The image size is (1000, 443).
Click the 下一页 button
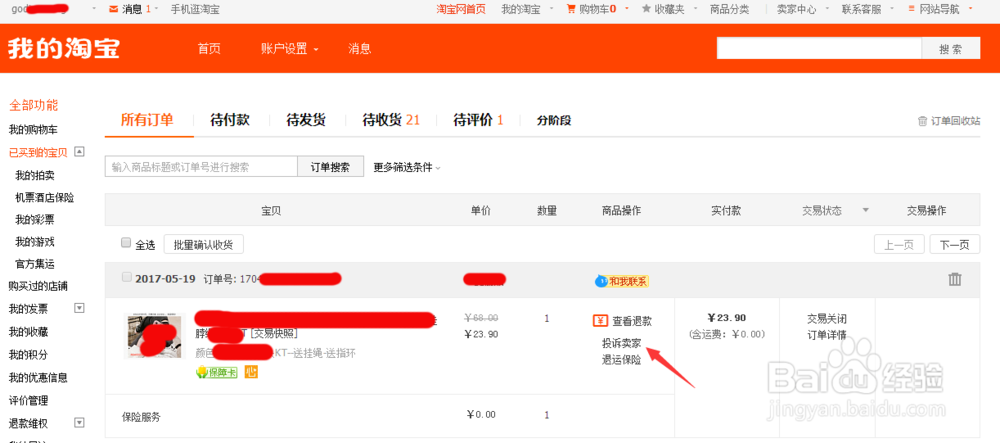click(955, 244)
